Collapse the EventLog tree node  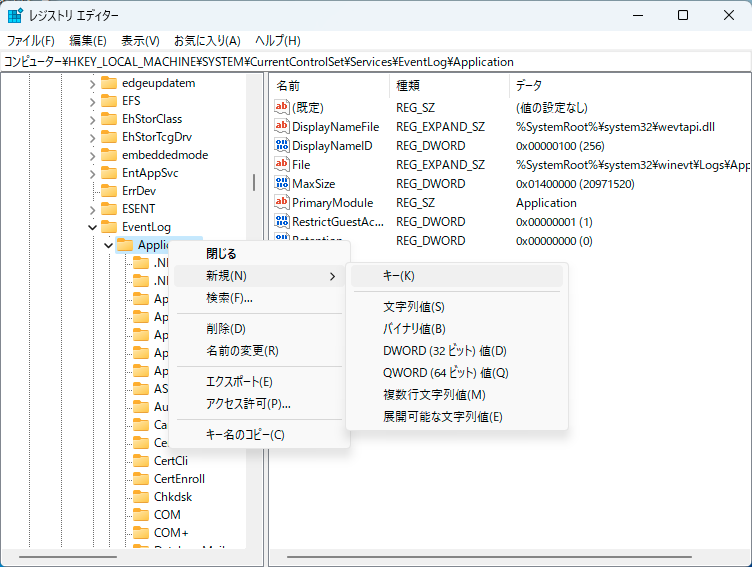[92, 227]
